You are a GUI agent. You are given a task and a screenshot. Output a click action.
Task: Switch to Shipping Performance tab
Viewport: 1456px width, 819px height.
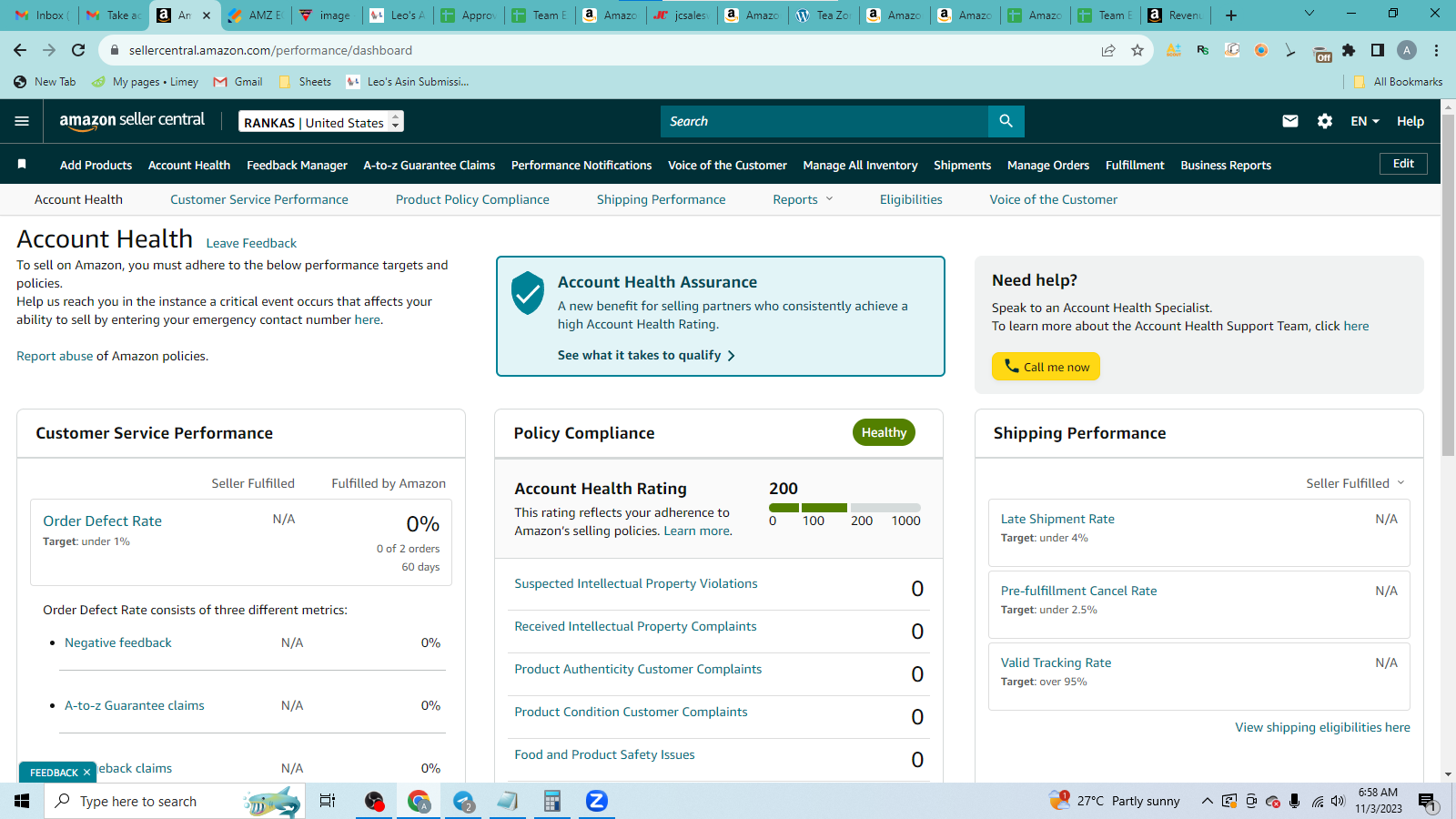[x=662, y=199]
